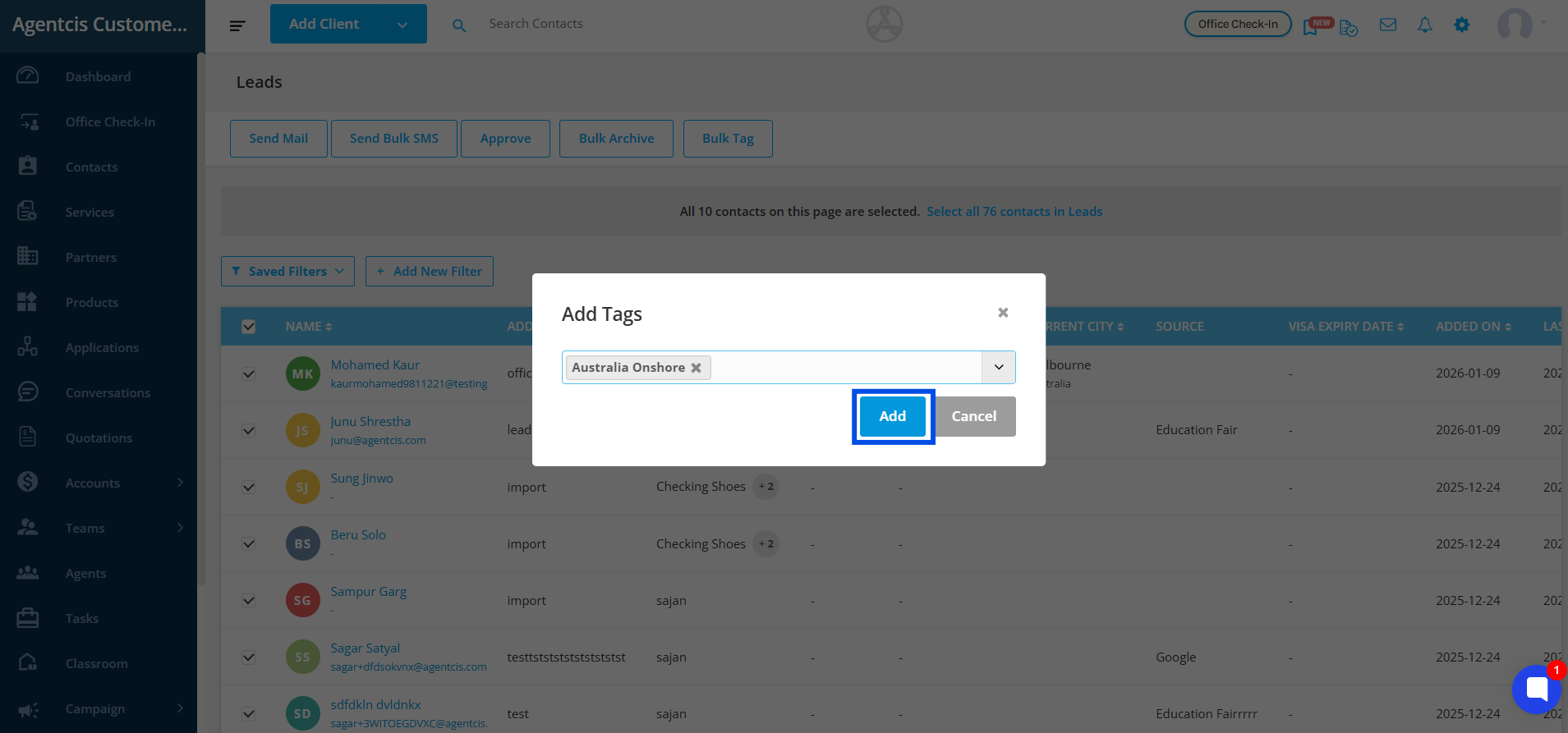Sort the table by NAME column

309,327
